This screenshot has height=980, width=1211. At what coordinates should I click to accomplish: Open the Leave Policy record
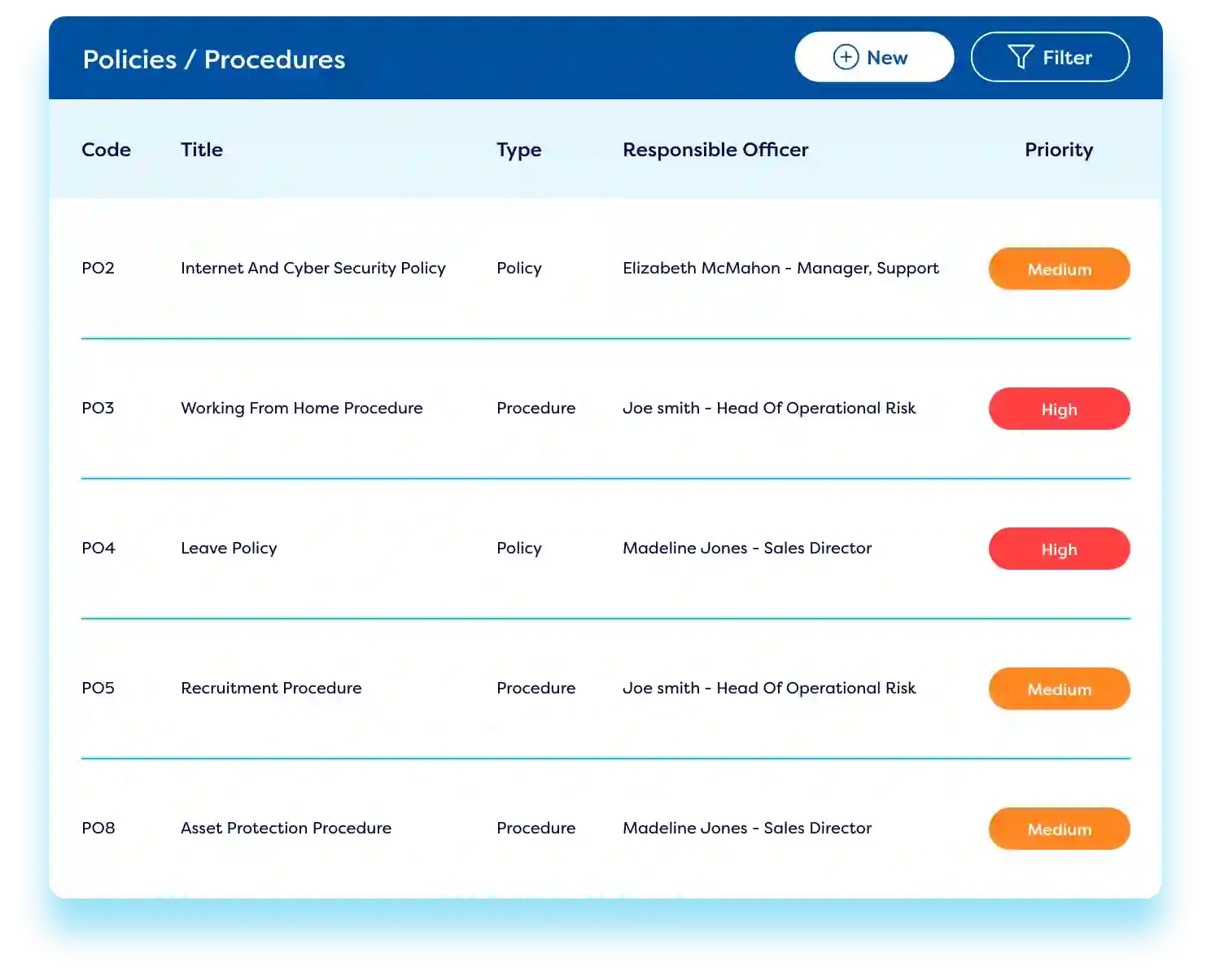(x=229, y=548)
